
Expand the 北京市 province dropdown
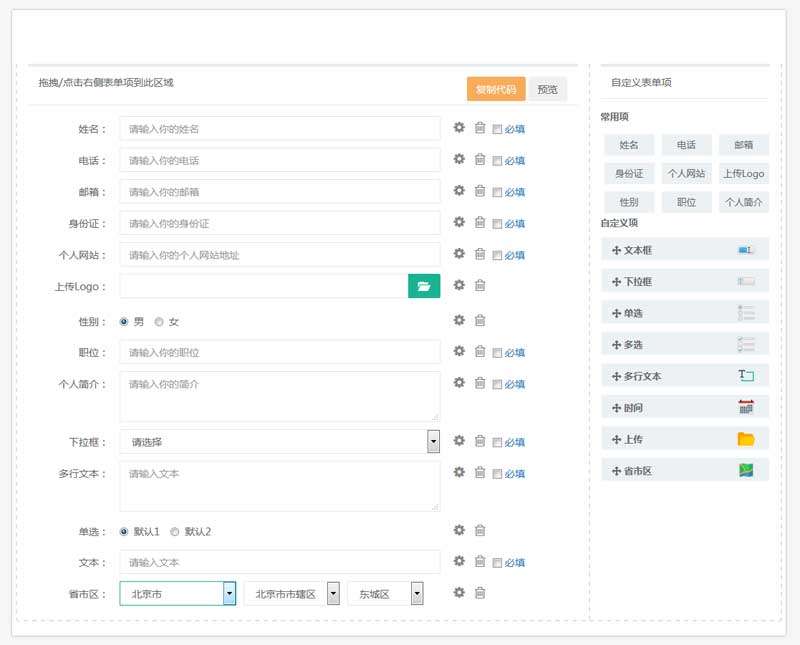(229, 594)
